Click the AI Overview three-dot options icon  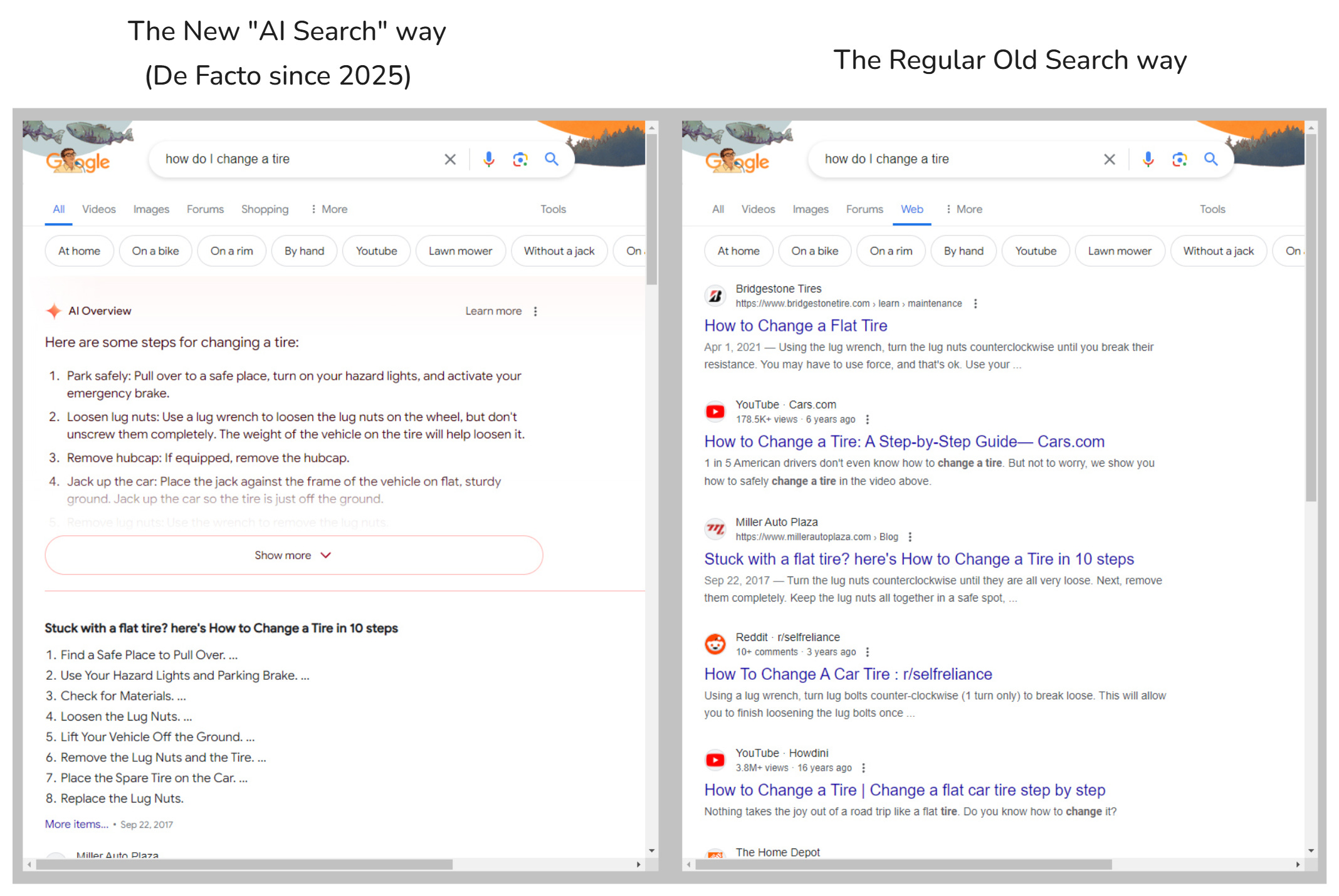click(535, 311)
